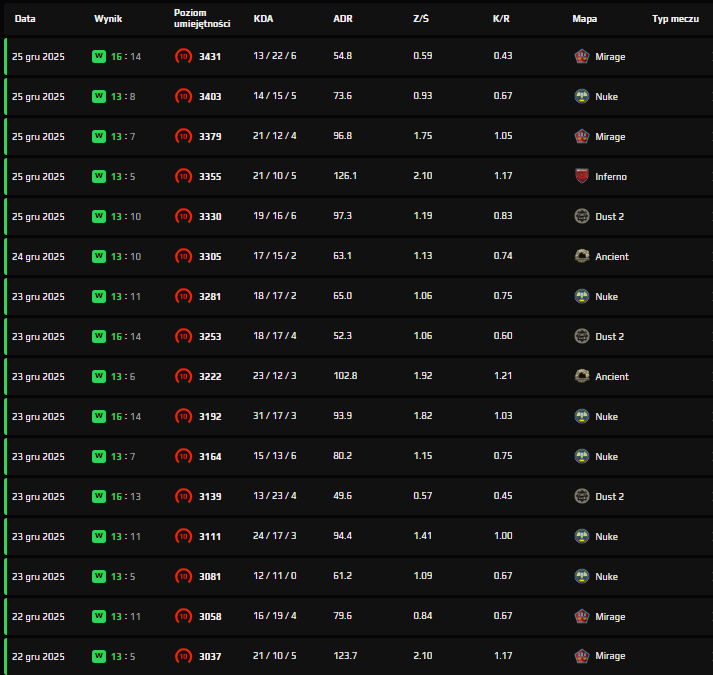Click the level 10 badge beside 3222
Screen dimensions: 713x675
coord(183,377)
